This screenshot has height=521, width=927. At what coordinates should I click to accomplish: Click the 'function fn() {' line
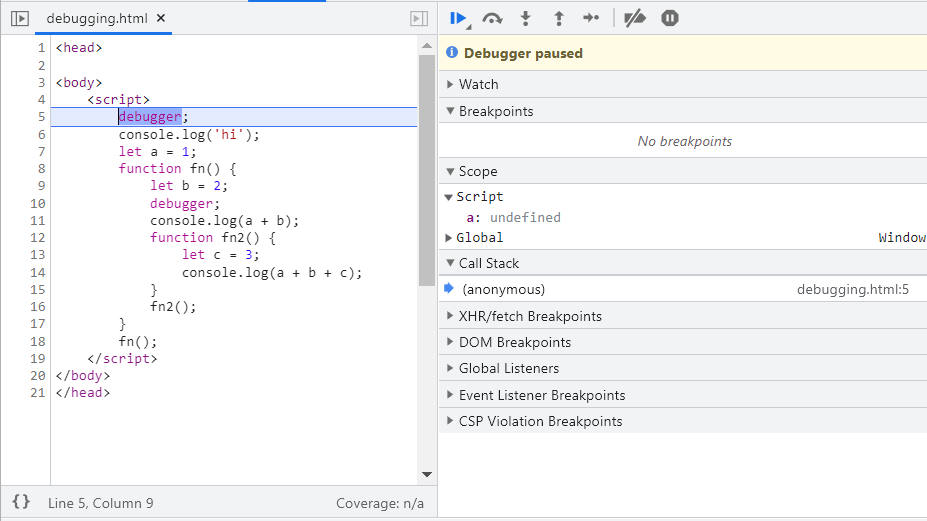(x=177, y=169)
